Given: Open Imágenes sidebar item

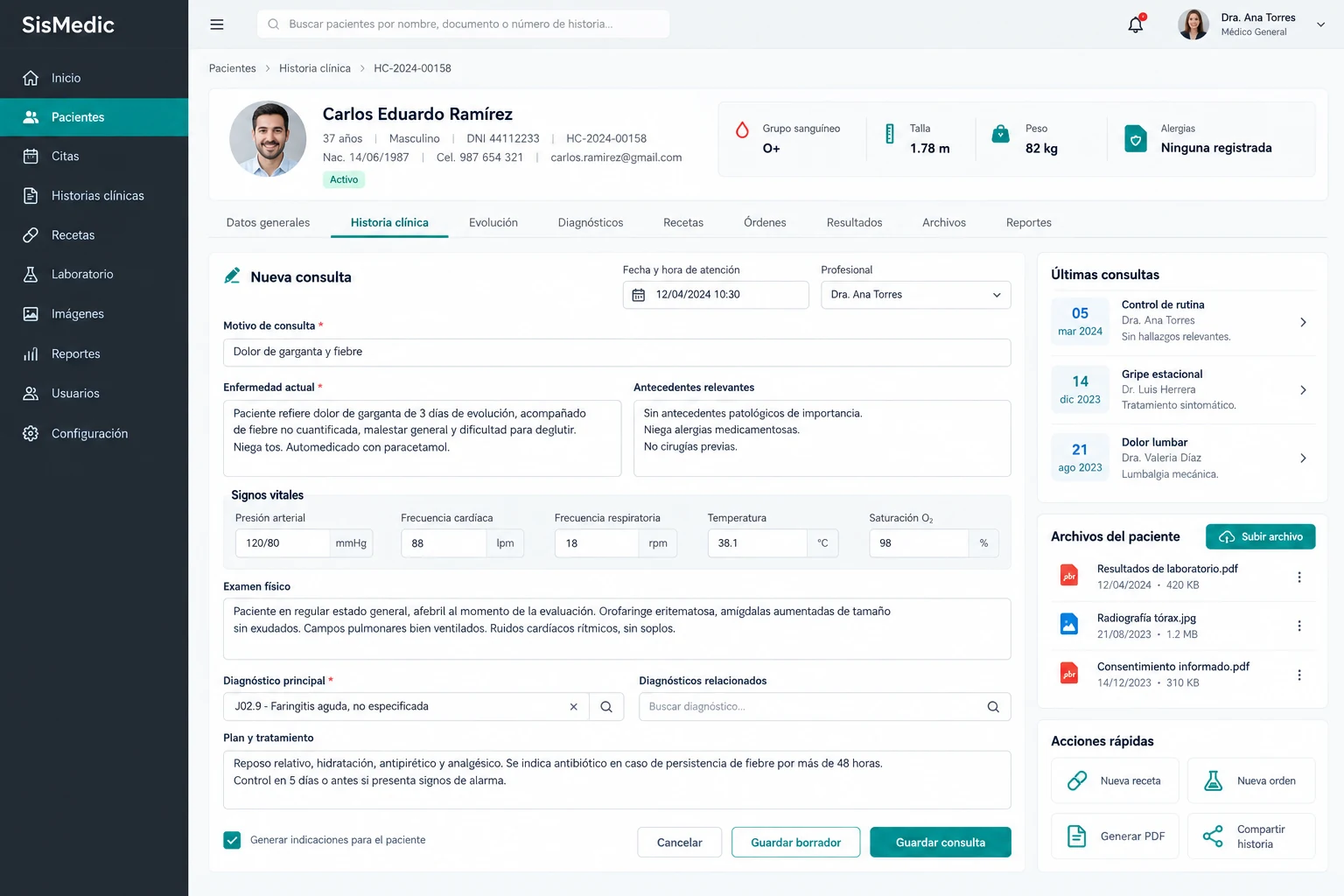Looking at the screenshot, I should 94,313.
